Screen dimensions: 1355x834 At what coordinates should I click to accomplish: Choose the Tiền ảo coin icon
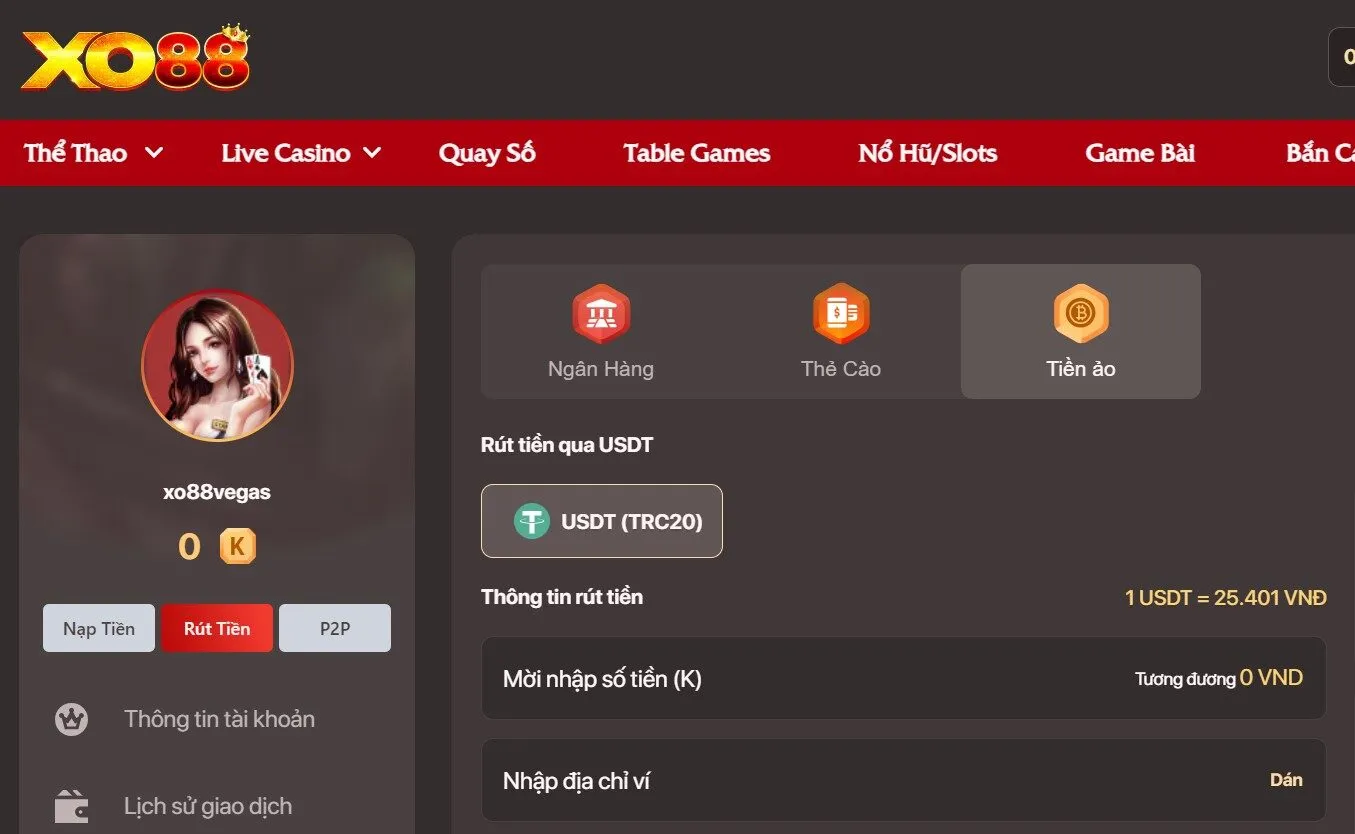pos(1081,314)
